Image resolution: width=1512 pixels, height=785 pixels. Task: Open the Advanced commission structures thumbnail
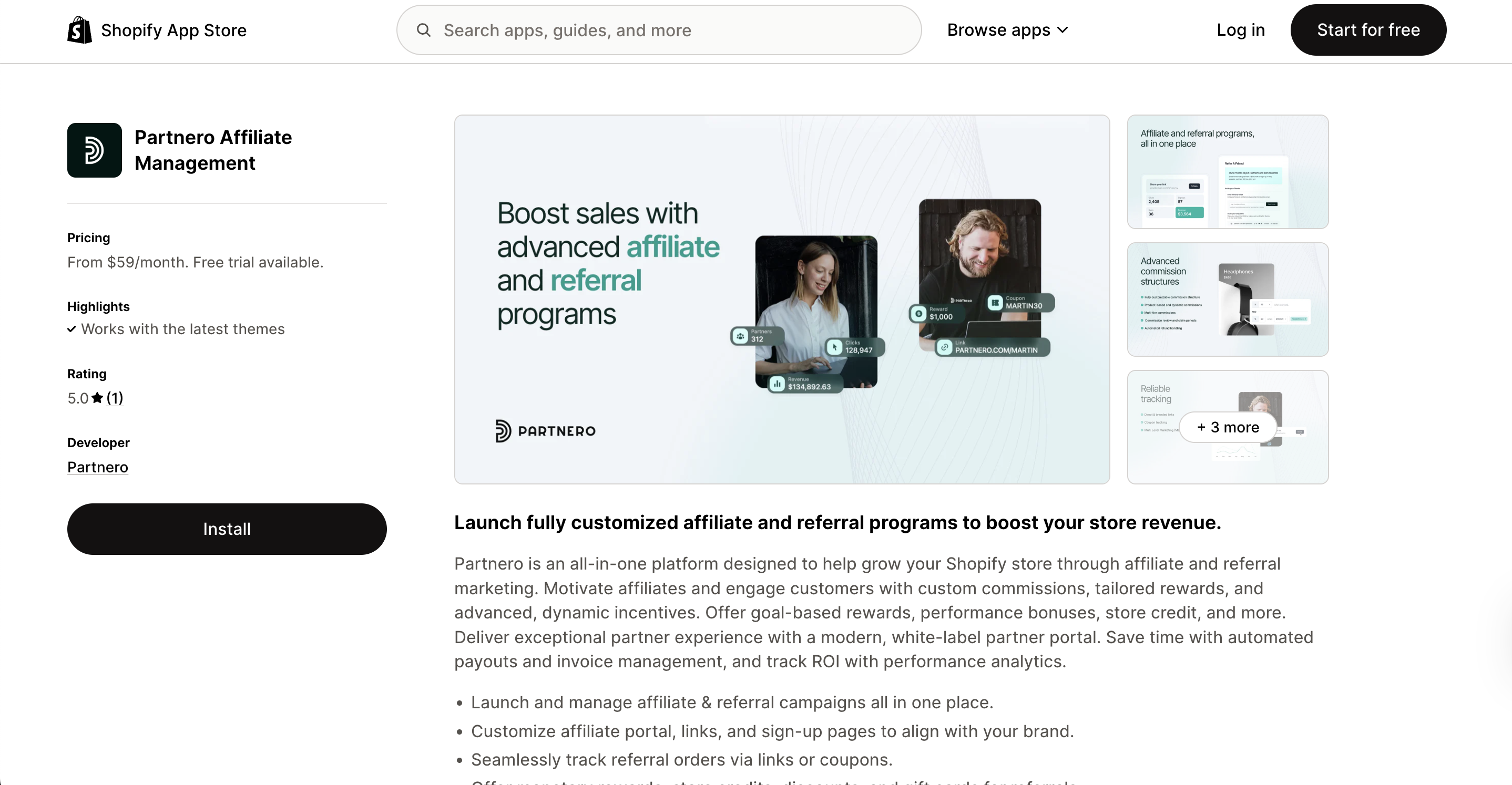1228,299
